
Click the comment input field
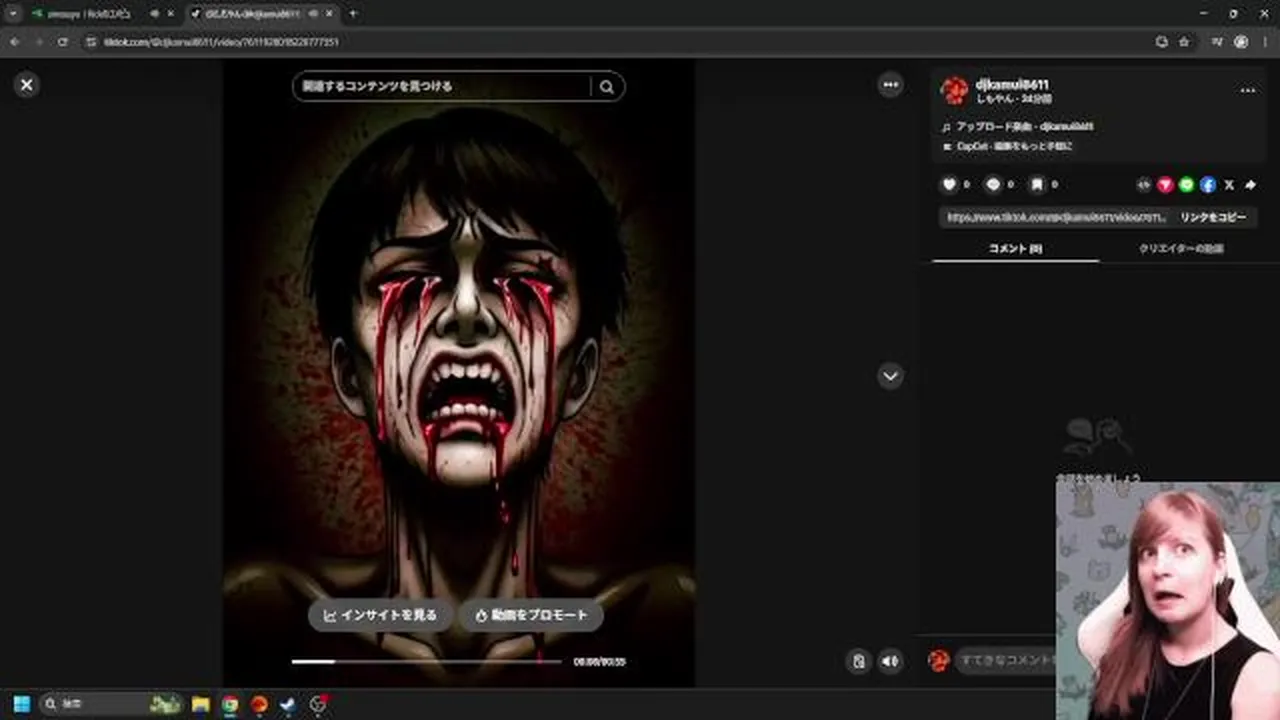[x=1005, y=660]
